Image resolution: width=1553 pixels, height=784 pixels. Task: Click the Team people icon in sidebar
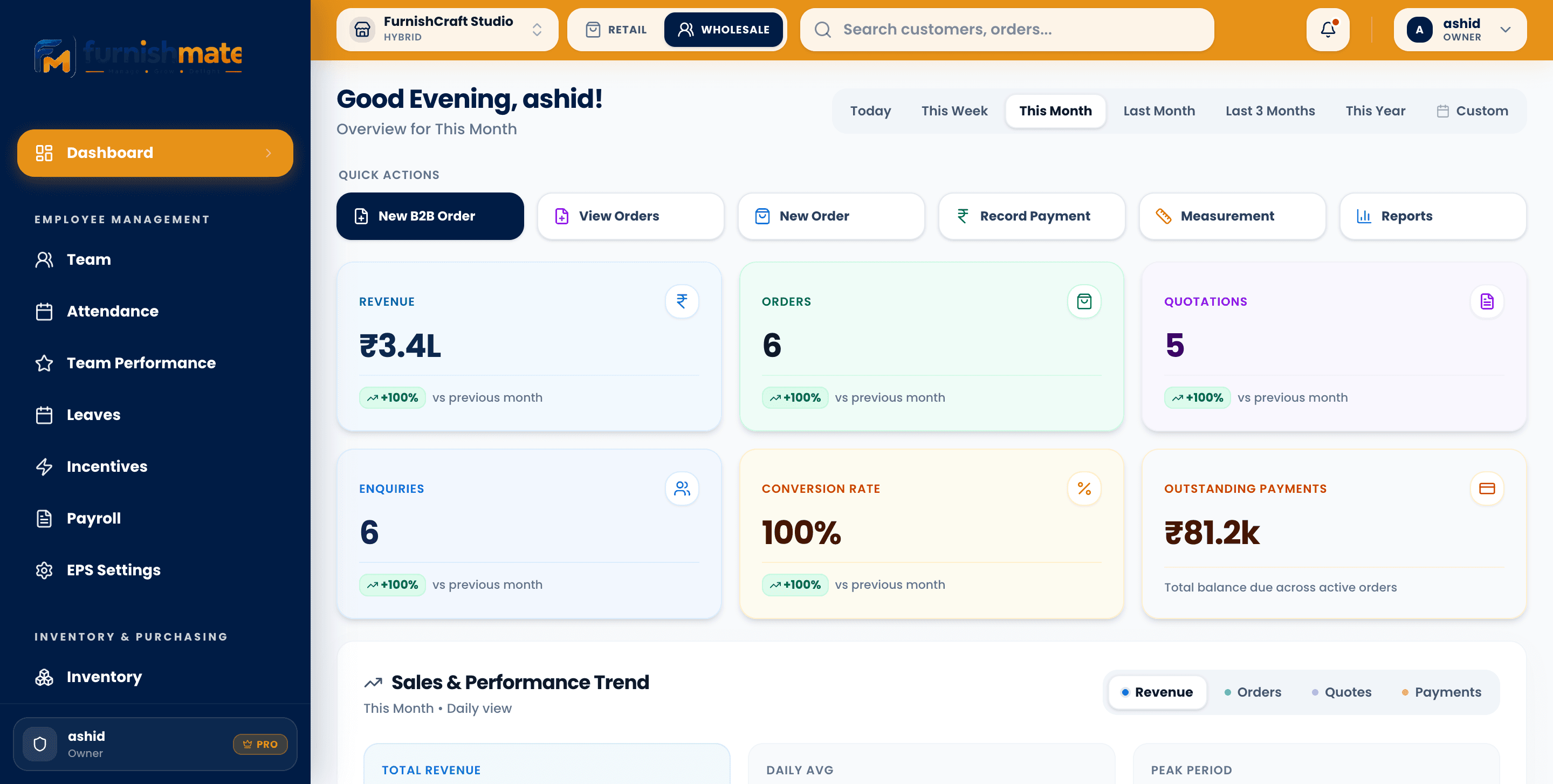[x=44, y=259]
